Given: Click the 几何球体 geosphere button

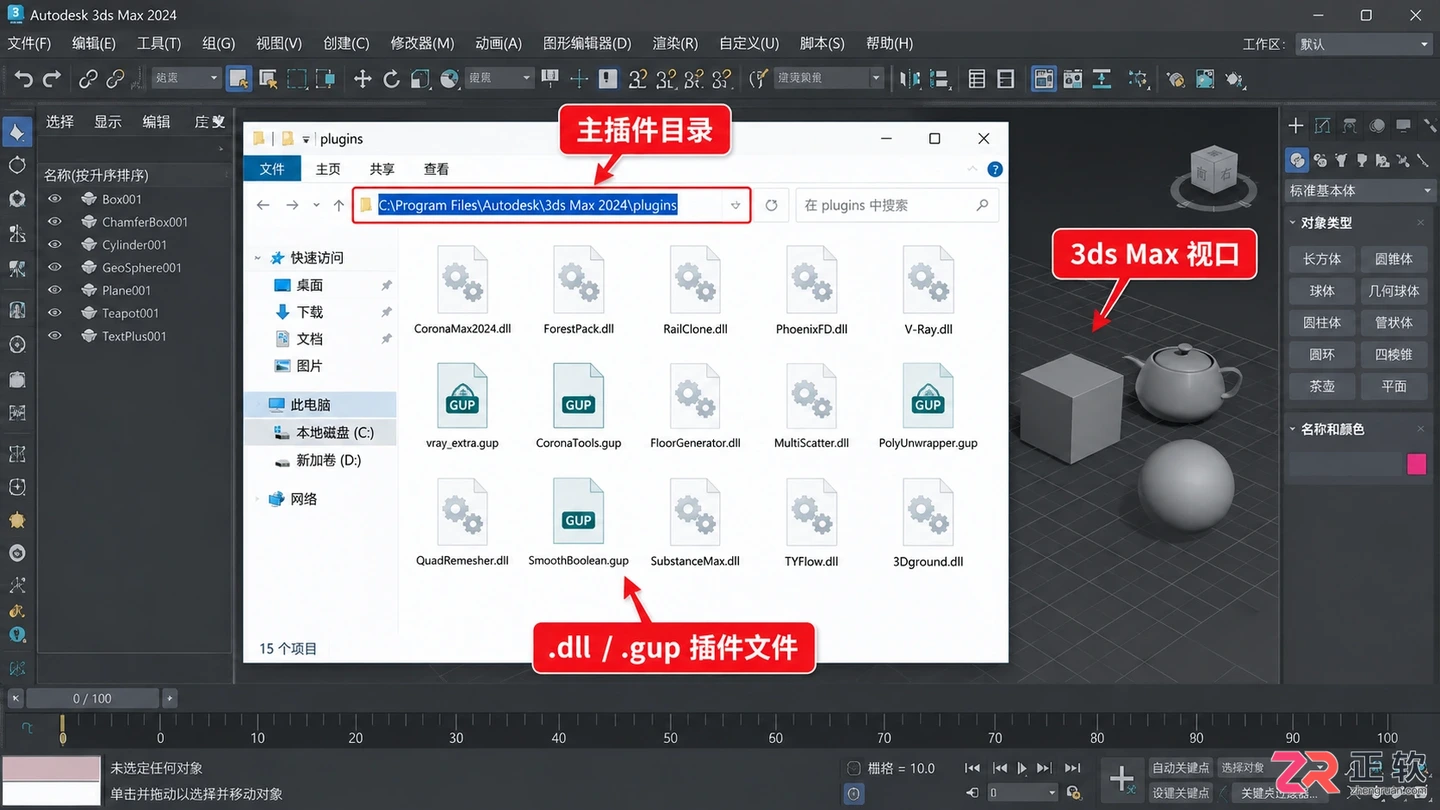Looking at the screenshot, I should [1394, 291].
